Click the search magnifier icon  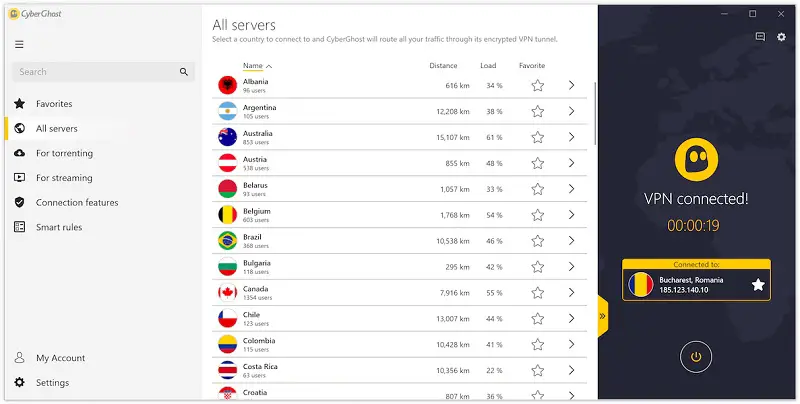pos(184,72)
